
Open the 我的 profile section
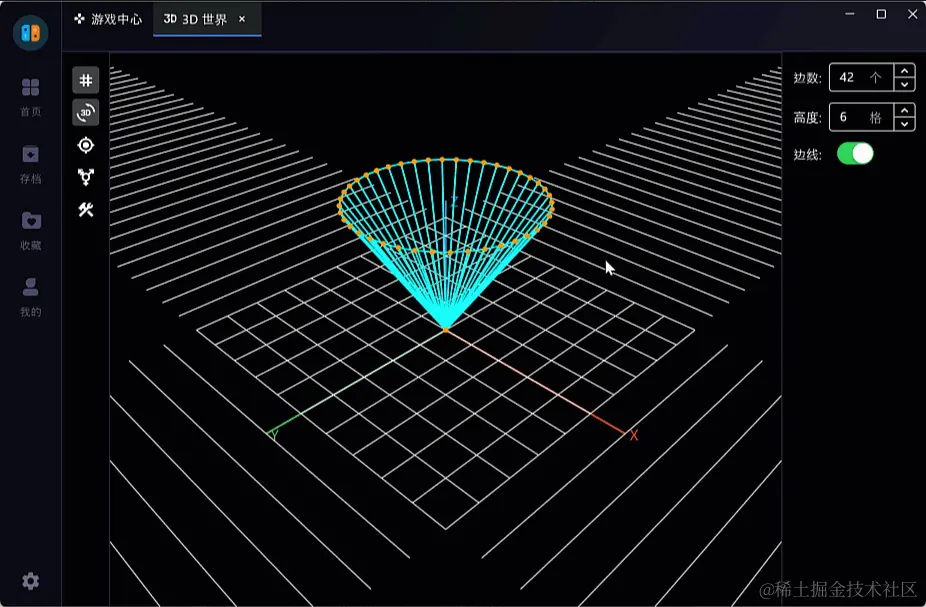pyautogui.click(x=31, y=298)
